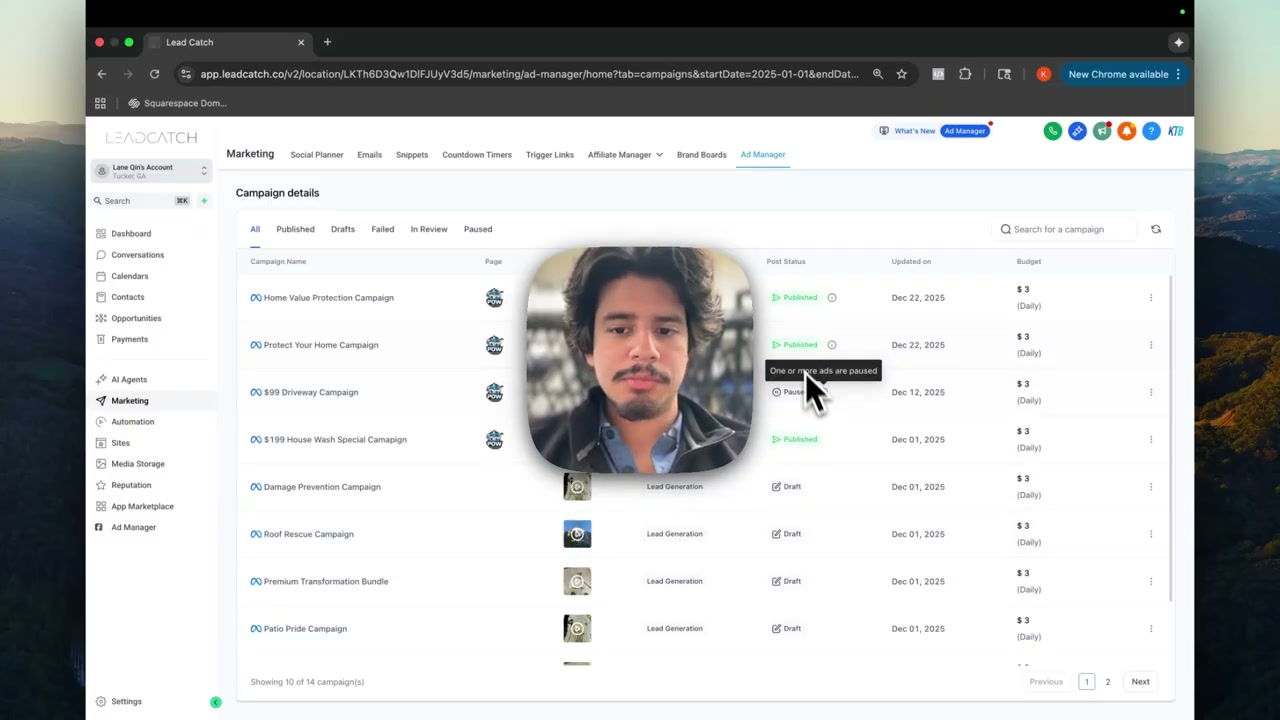This screenshot has height=720, width=1280.
Task: Open options menu for Patio Pride Campaign row
Action: pos(1151,629)
